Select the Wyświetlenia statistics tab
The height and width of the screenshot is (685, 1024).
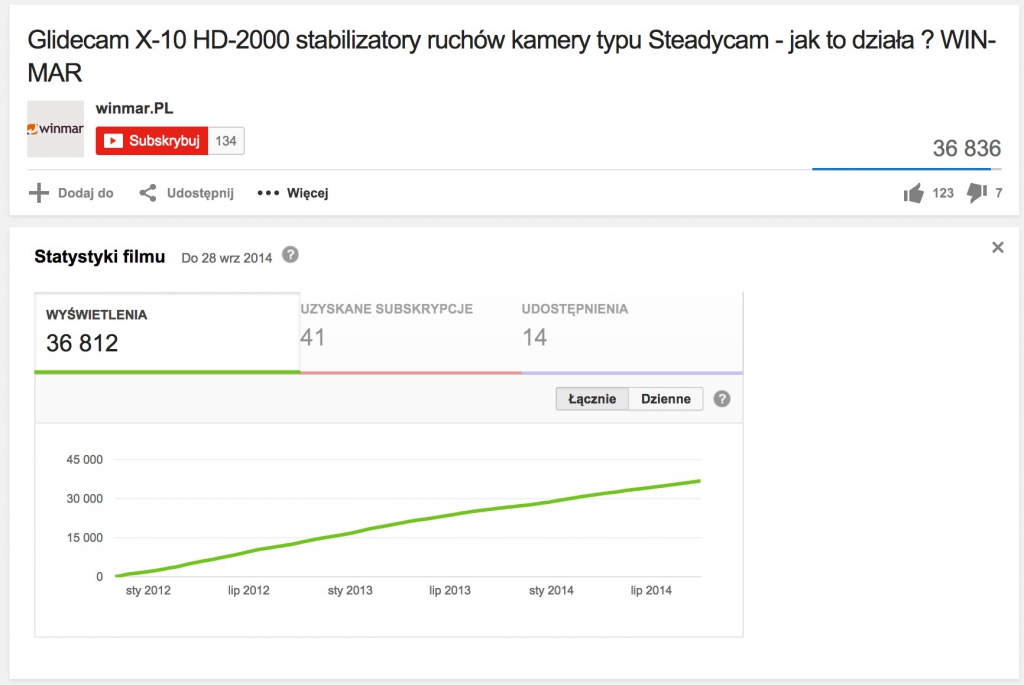(167, 330)
